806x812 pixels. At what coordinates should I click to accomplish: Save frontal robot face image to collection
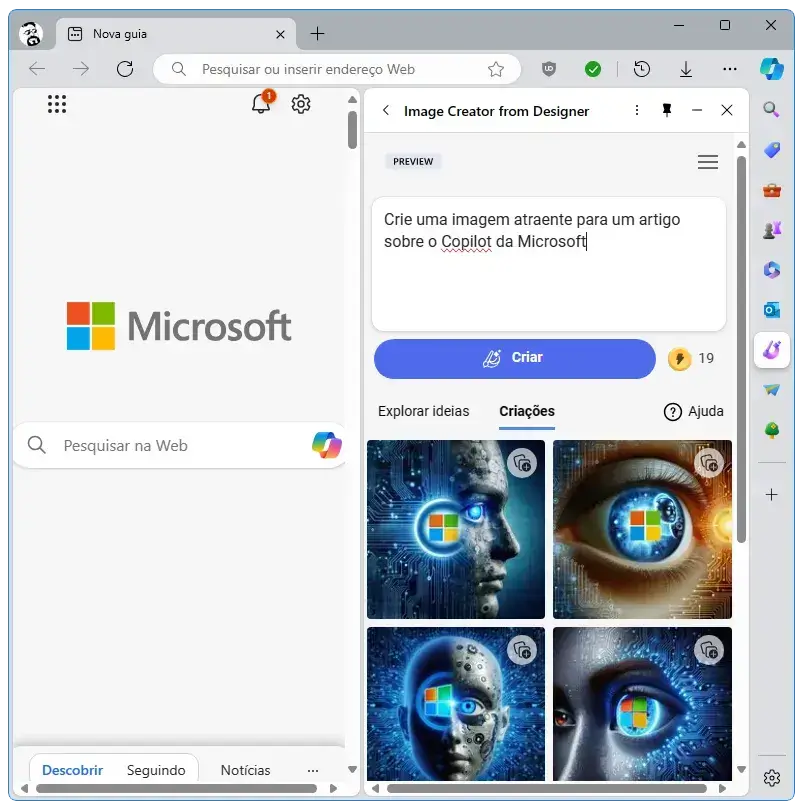(x=522, y=649)
